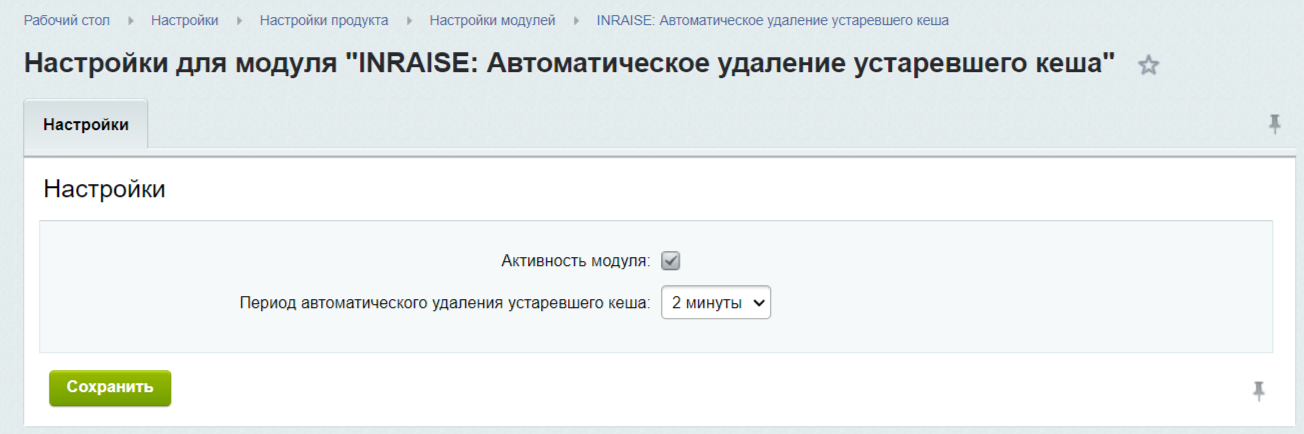This screenshot has height=434, width=1304.
Task: Open the cache deletion period dropdown
Action: click(x=716, y=302)
